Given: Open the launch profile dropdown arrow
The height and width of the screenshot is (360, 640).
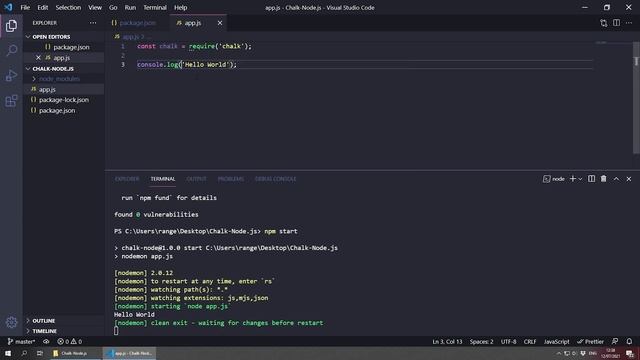Looking at the screenshot, I should pyautogui.click(x=580, y=179).
